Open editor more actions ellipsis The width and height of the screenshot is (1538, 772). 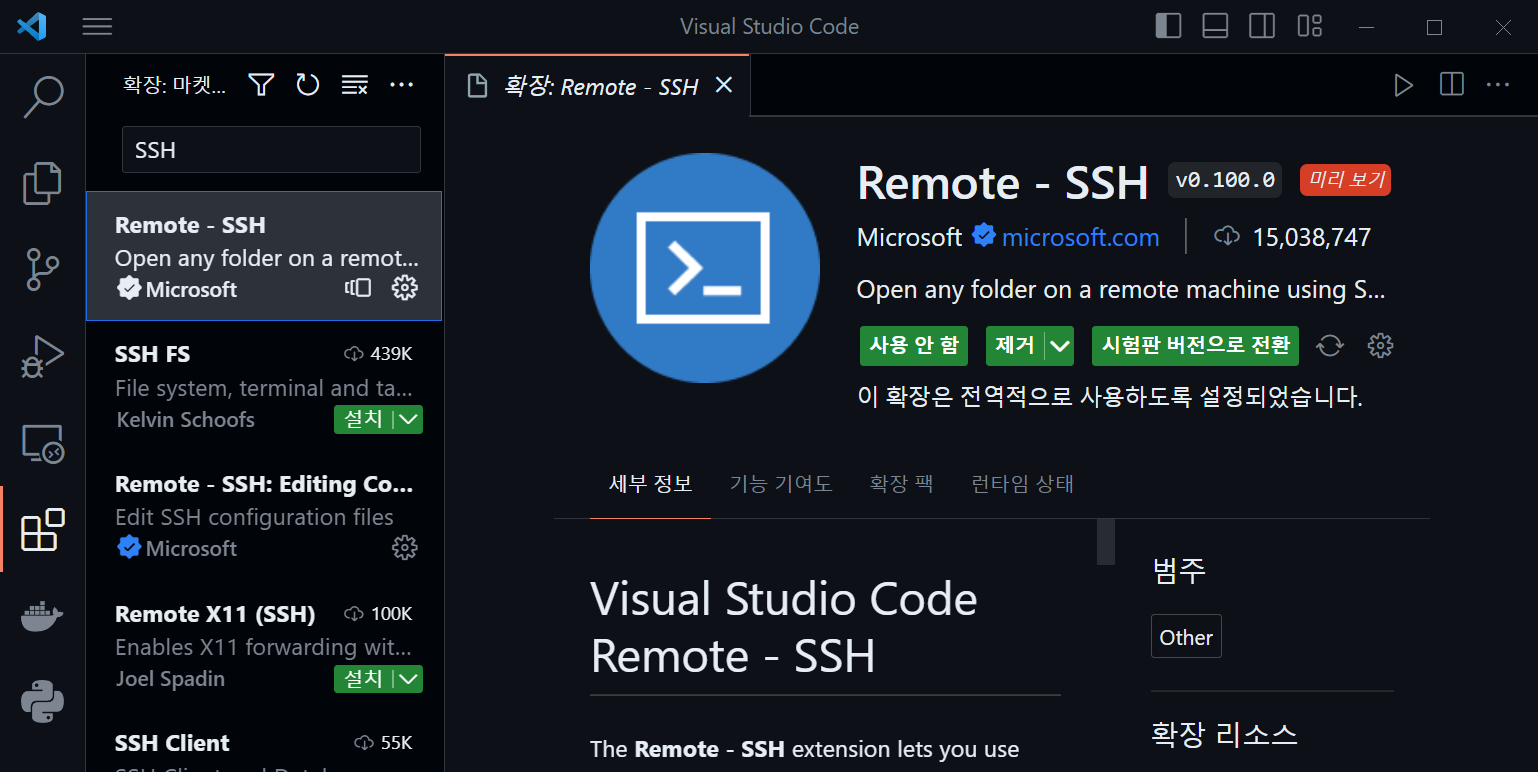pos(1498,85)
